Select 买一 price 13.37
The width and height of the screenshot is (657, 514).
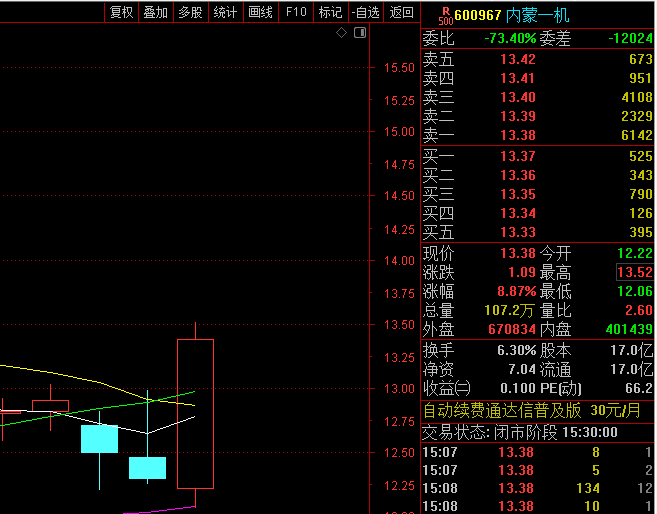click(x=518, y=156)
